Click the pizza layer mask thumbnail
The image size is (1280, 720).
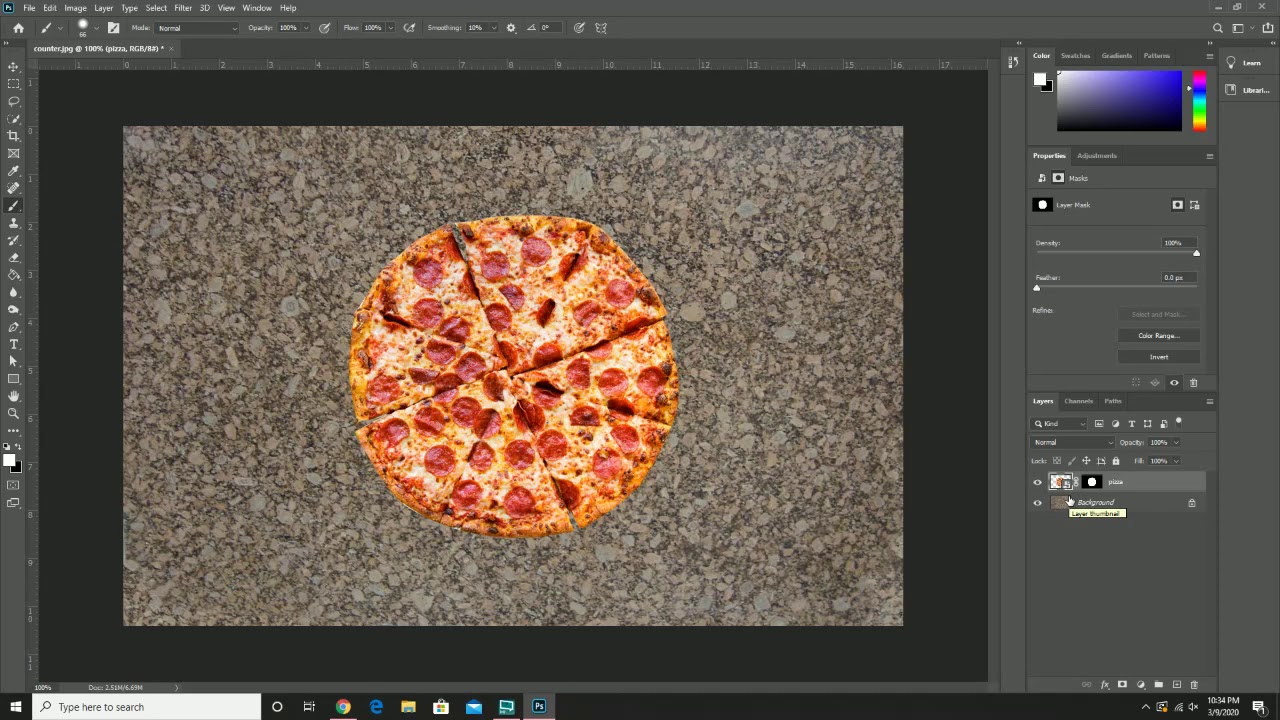point(1091,482)
